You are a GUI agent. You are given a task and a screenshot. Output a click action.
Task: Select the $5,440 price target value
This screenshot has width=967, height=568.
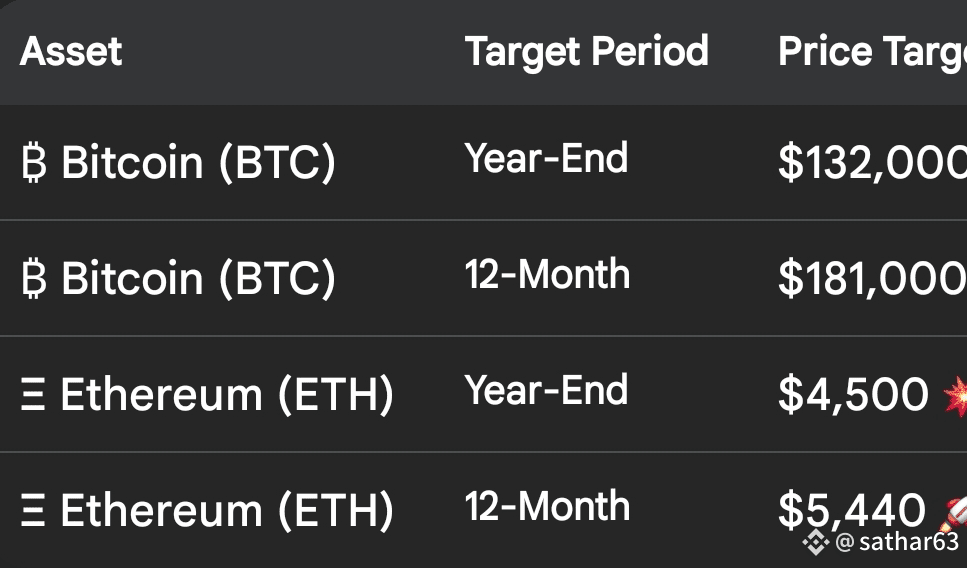click(851, 512)
